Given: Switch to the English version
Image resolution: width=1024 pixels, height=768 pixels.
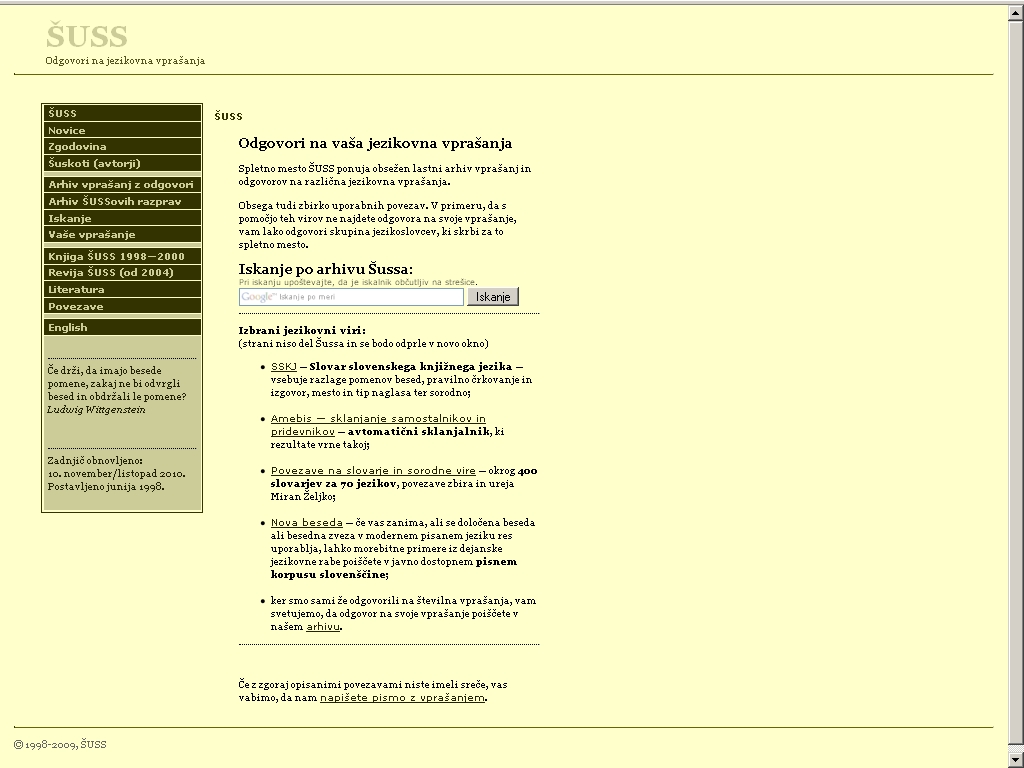Looking at the screenshot, I should (x=68, y=327).
